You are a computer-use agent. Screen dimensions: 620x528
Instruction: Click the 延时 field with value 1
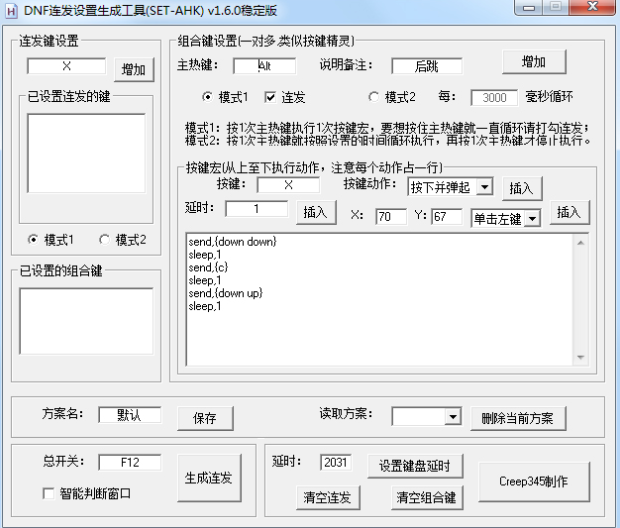point(257,208)
